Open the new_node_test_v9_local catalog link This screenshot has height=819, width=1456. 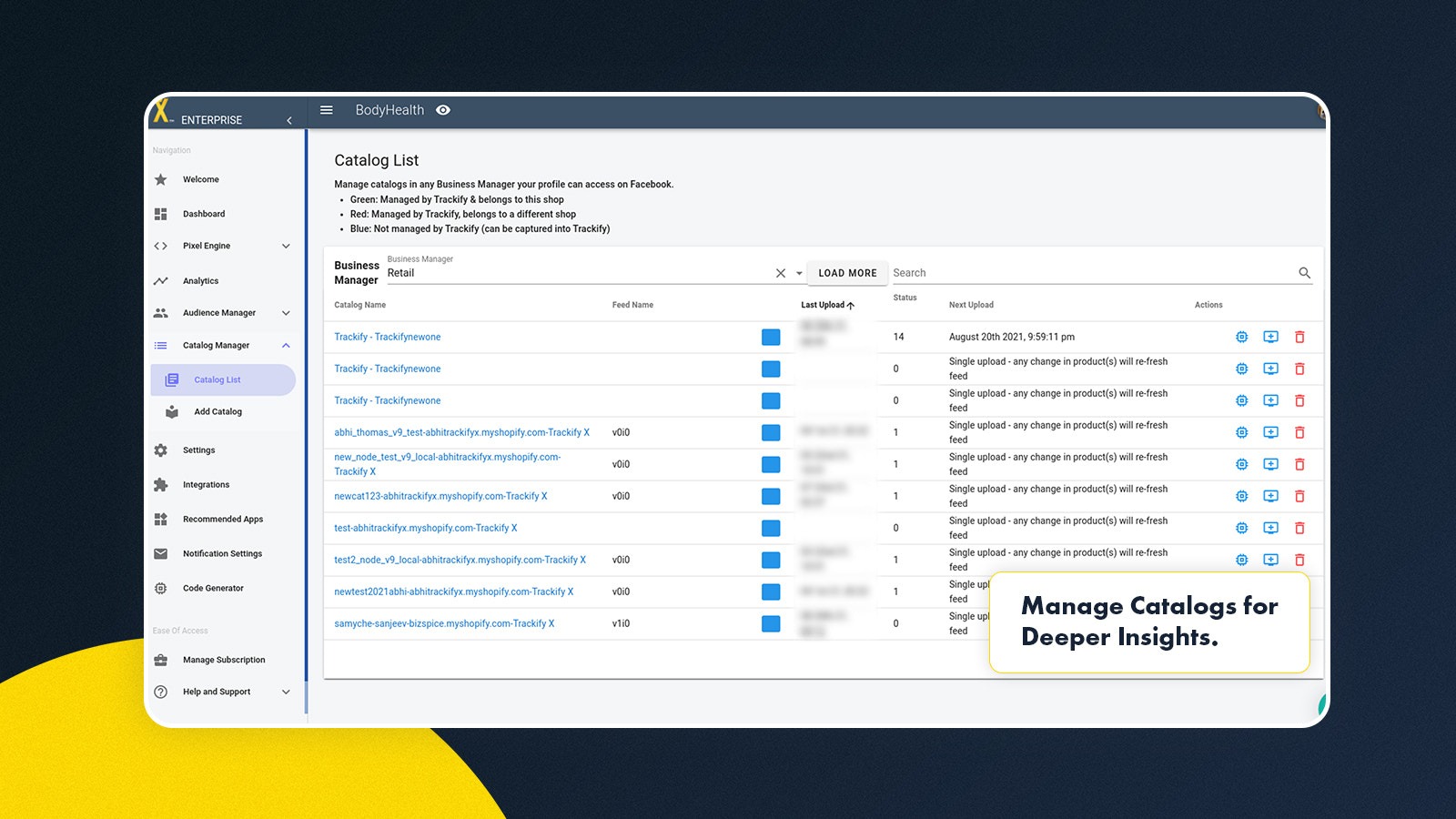tap(447, 464)
